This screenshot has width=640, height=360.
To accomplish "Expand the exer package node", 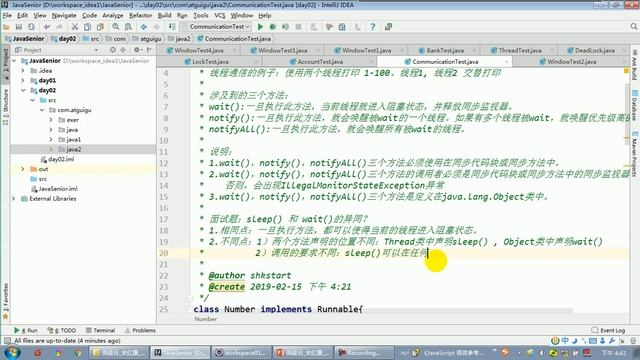I will (51, 120).
